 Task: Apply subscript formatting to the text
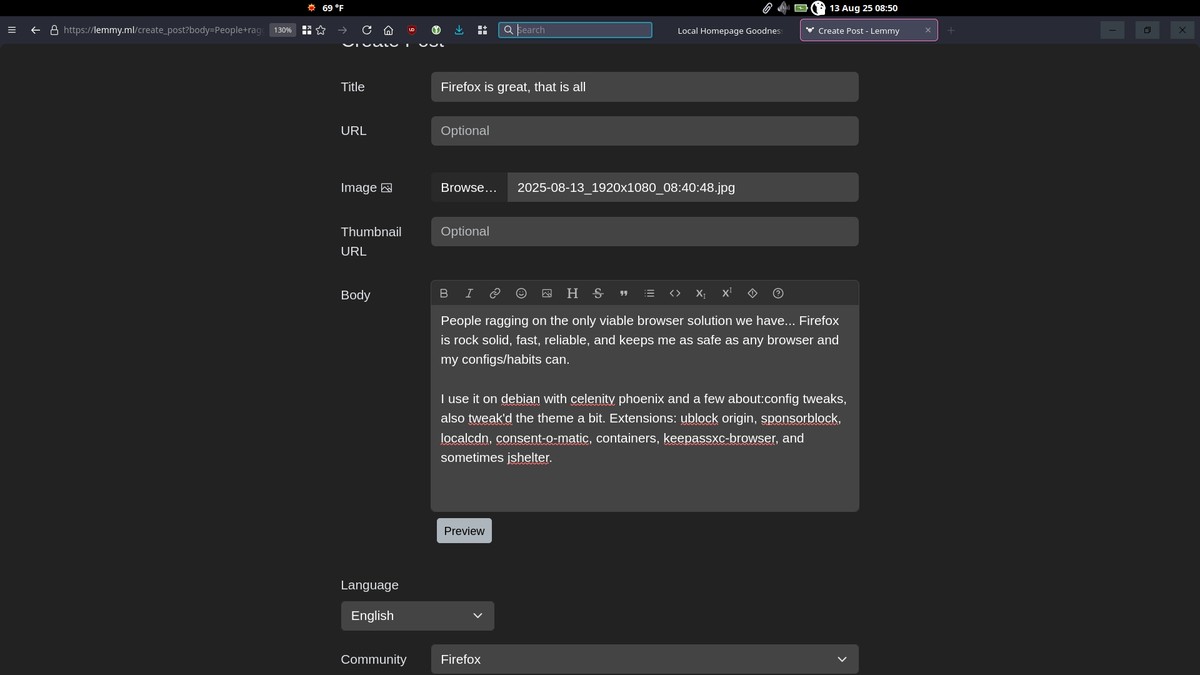[x=701, y=293]
